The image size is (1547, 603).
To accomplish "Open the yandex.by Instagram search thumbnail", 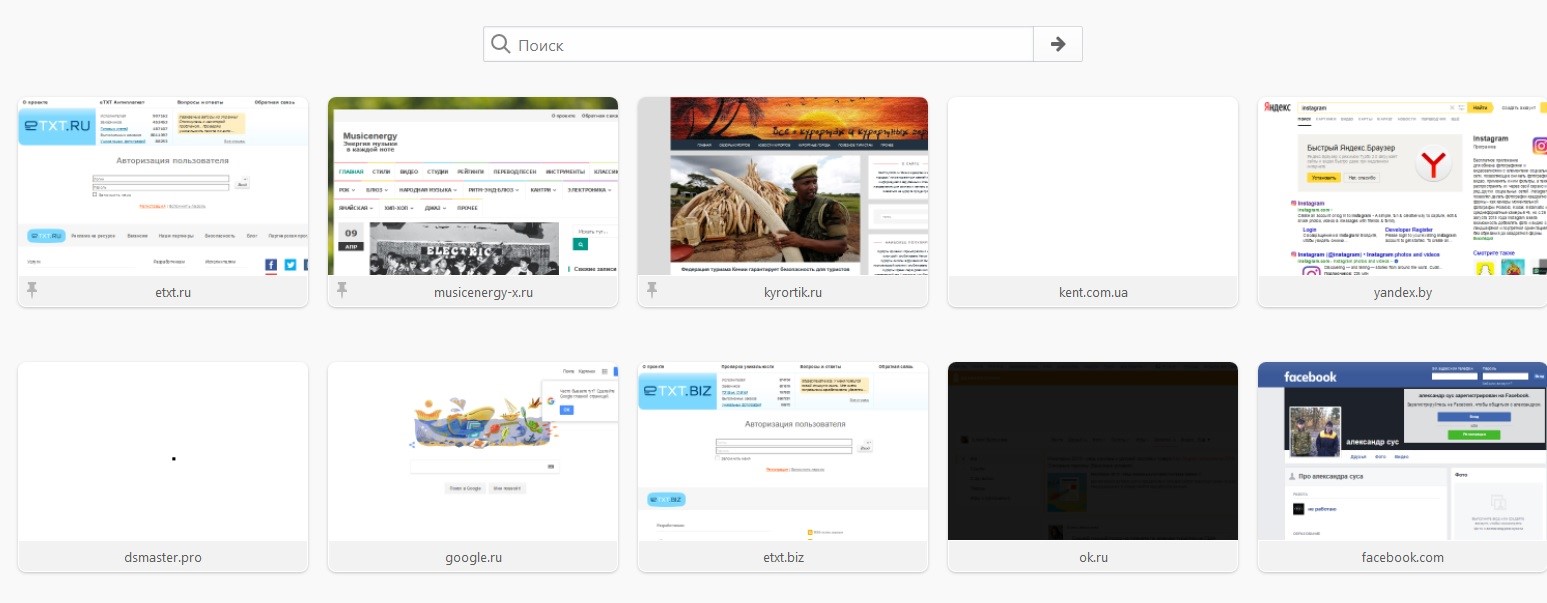I will coord(1402,187).
